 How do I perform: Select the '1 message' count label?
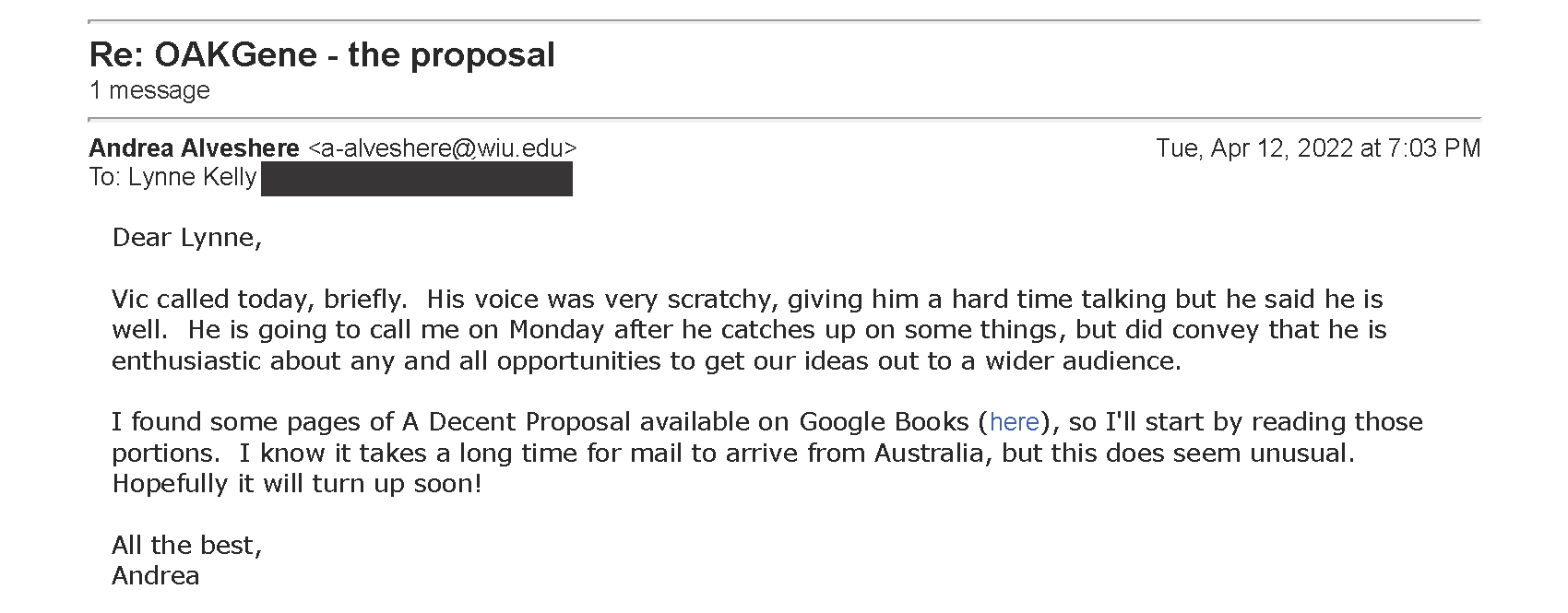[149, 90]
